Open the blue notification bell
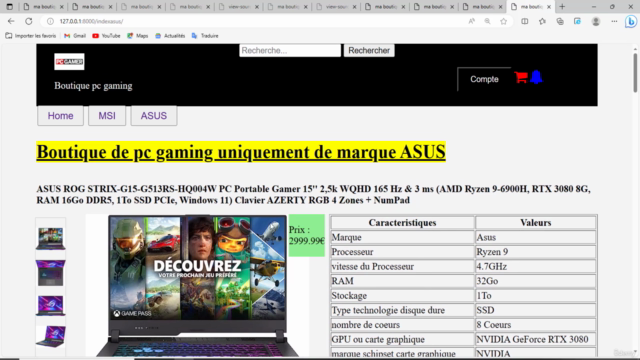Viewport: 640px width, 360px height. click(x=536, y=77)
